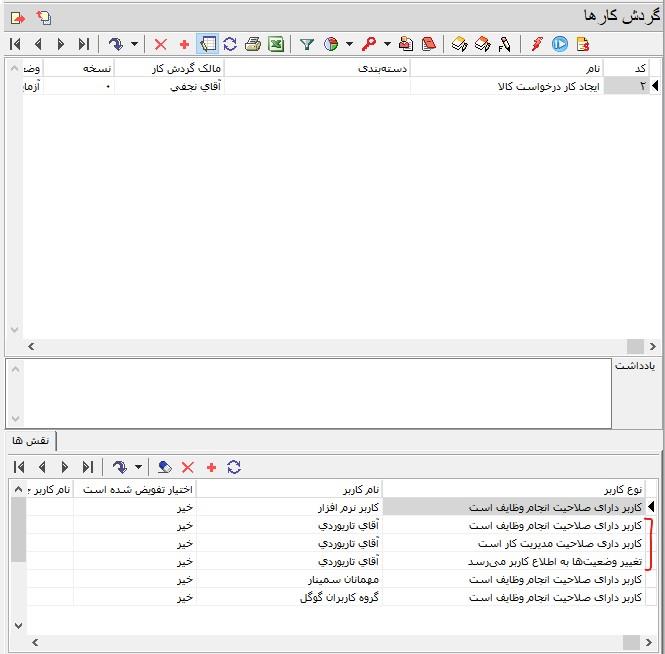
Task: Go to first record in top toolbar
Action: (15, 44)
